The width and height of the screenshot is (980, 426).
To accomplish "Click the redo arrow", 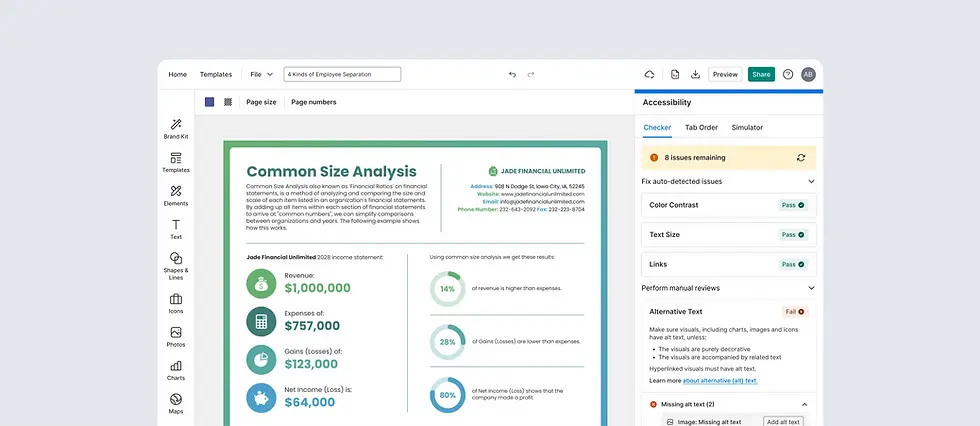I will [531, 74].
